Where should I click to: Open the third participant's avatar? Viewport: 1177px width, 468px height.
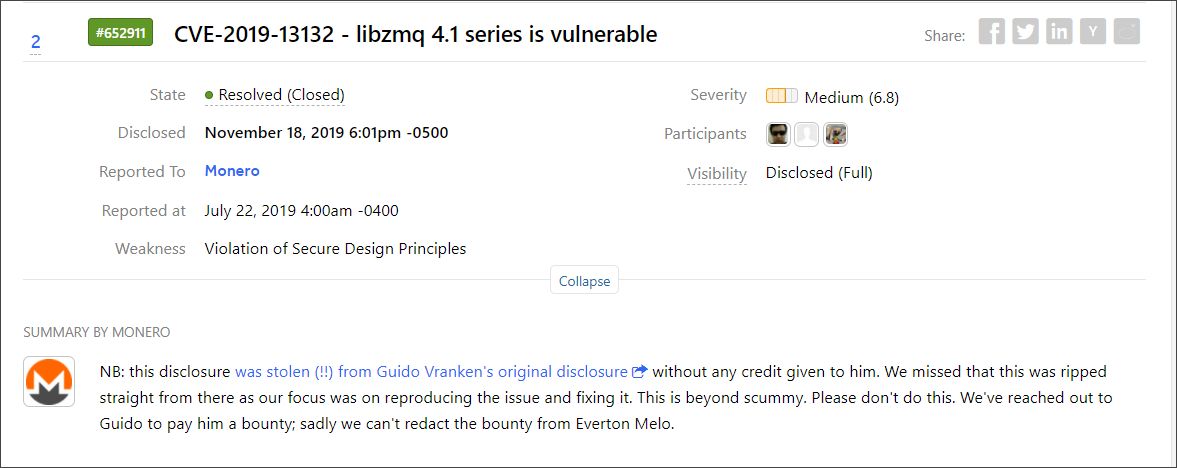(x=835, y=134)
